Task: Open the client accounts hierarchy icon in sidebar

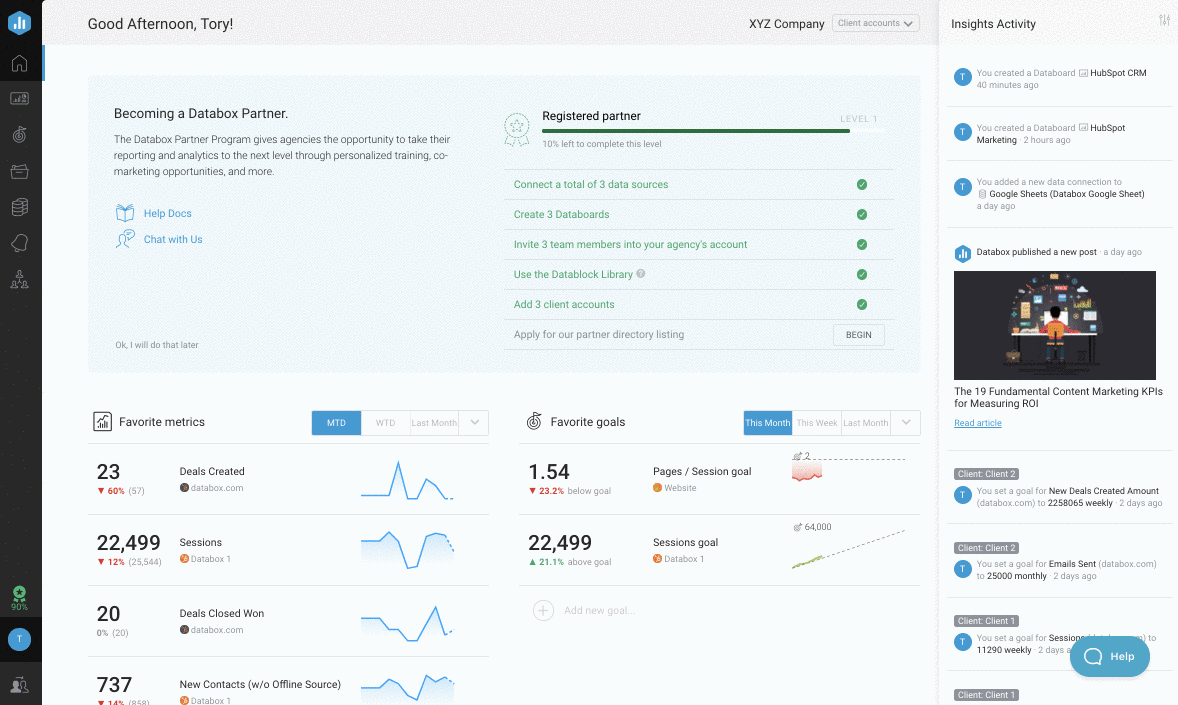Action: [20, 280]
